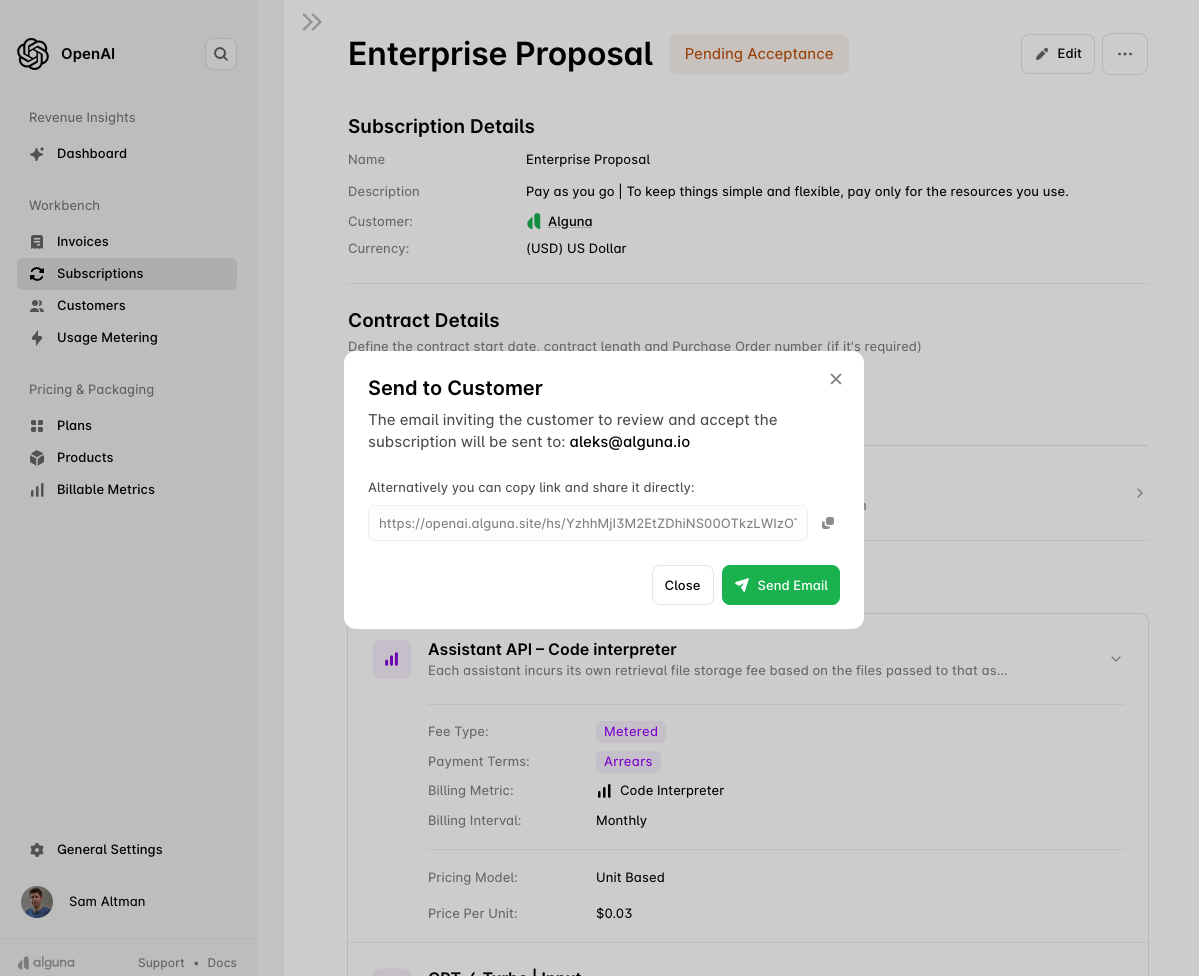Open the Dashboard page
The width and height of the screenshot is (1199, 976).
point(127,154)
